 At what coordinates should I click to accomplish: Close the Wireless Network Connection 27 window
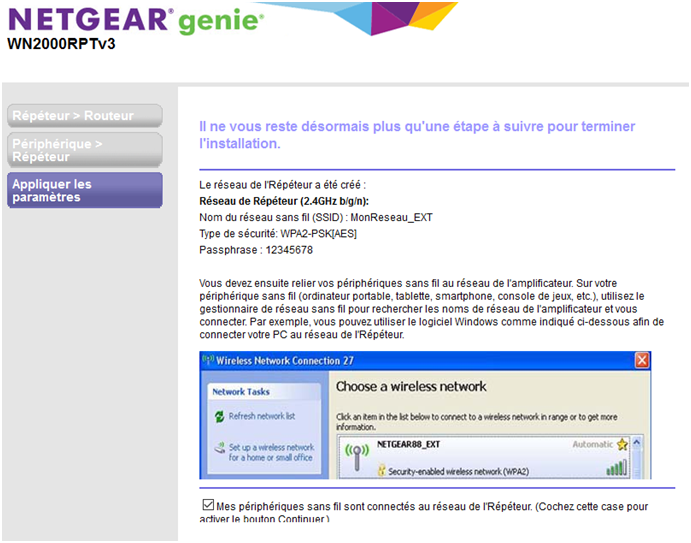coord(642,361)
